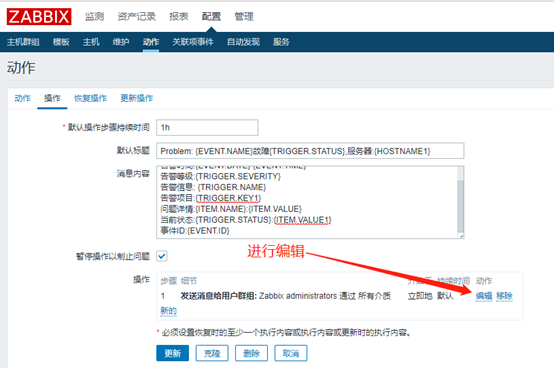Open the 资产记录 top menu

pyautogui.click(x=136, y=16)
